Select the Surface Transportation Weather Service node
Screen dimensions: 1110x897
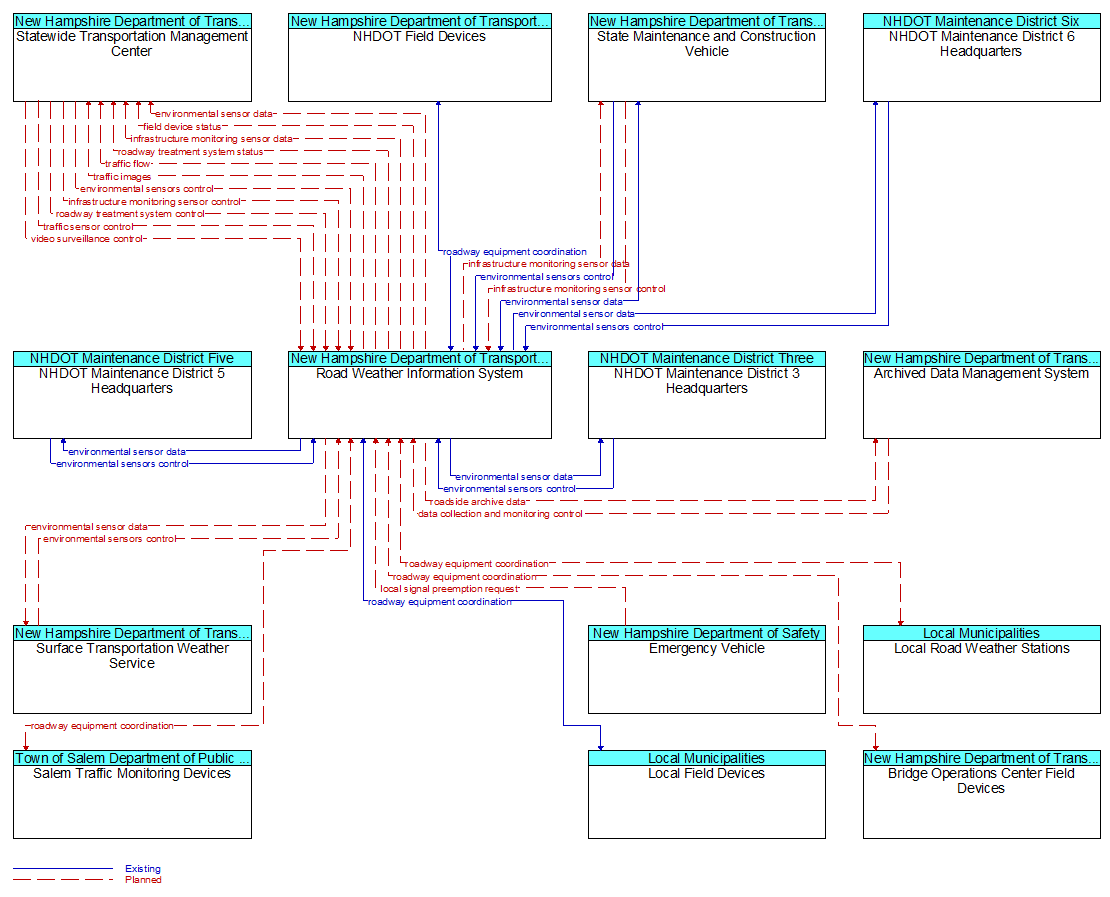pyautogui.click(x=132, y=669)
